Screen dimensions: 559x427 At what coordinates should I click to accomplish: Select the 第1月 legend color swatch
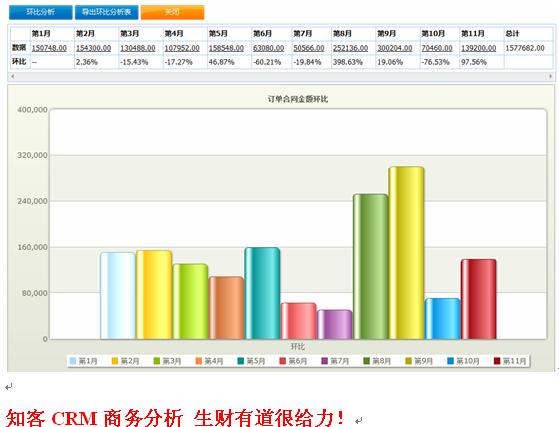point(73,361)
